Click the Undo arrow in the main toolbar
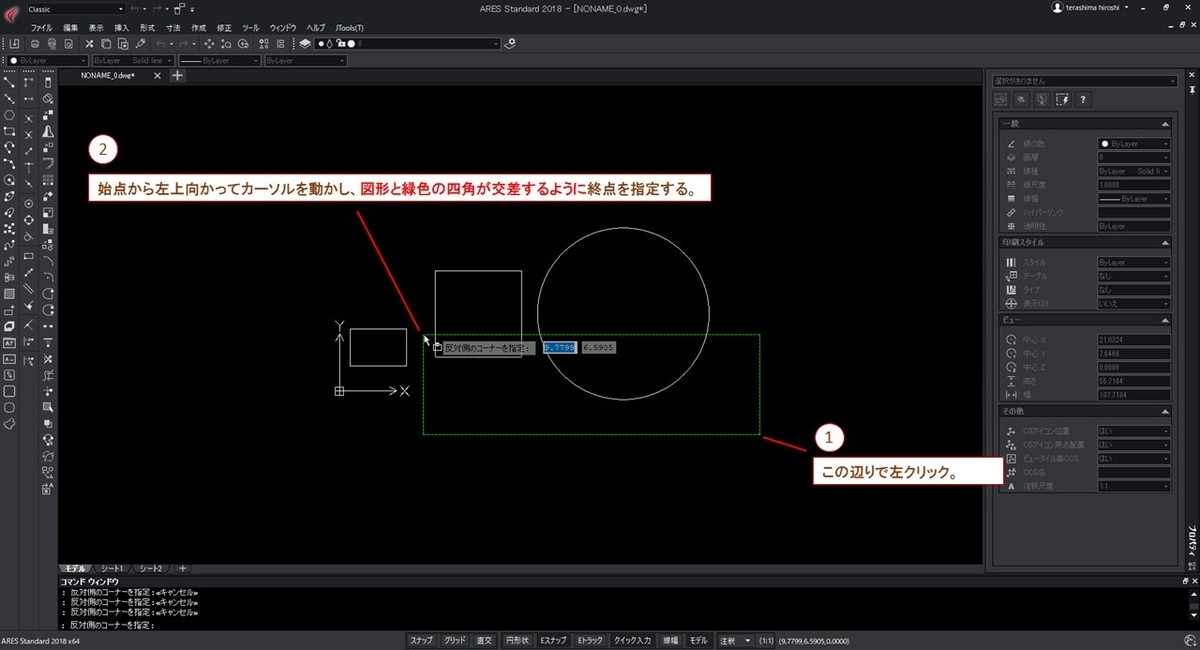 coord(161,44)
